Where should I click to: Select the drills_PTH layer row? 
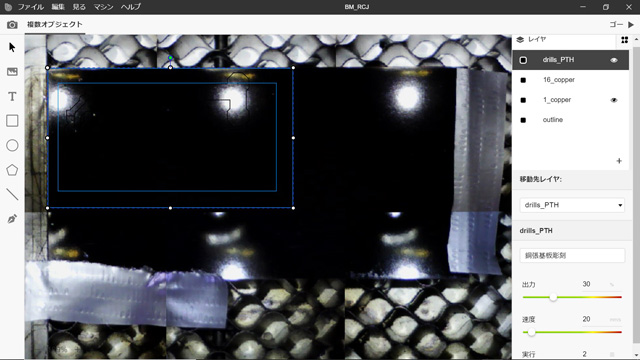(571, 60)
